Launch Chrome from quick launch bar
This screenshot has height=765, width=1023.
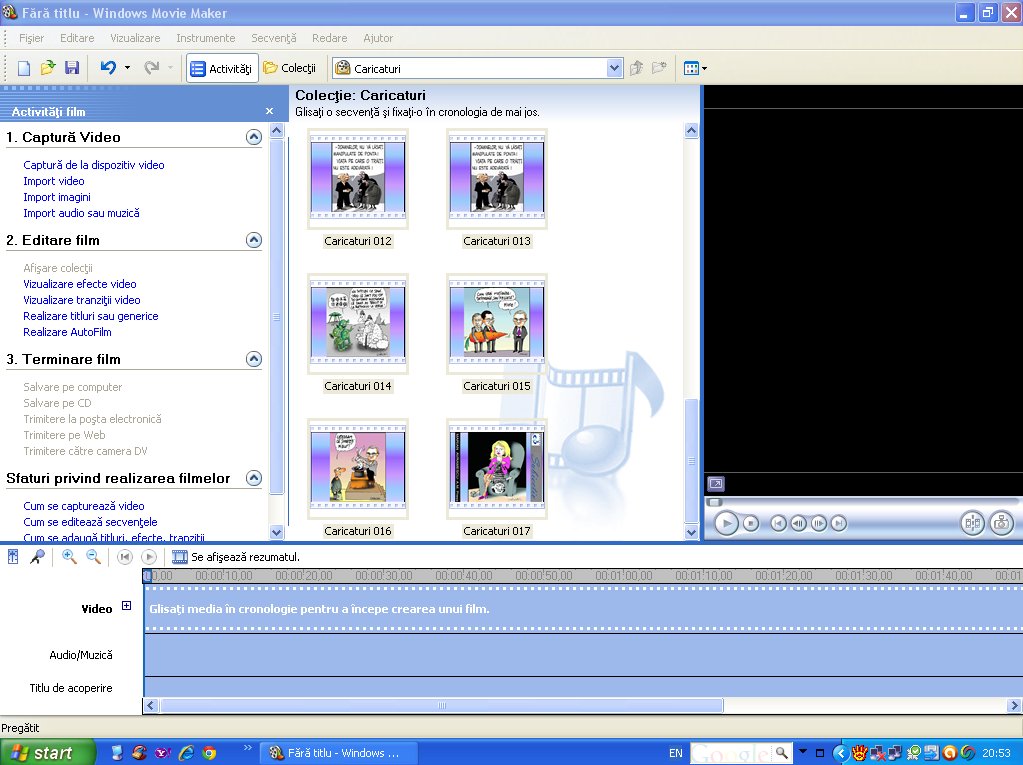(x=209, y=753)
